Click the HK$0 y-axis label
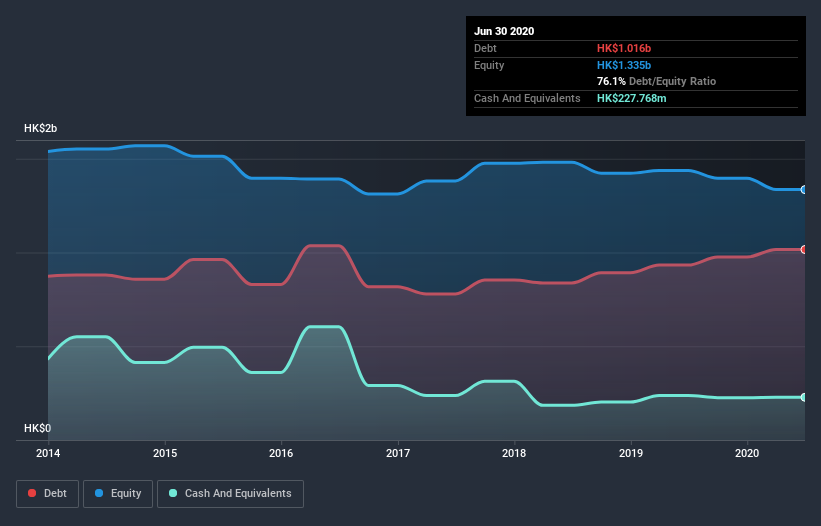Screen dimensions: 821x526 [x=38, y=428]
